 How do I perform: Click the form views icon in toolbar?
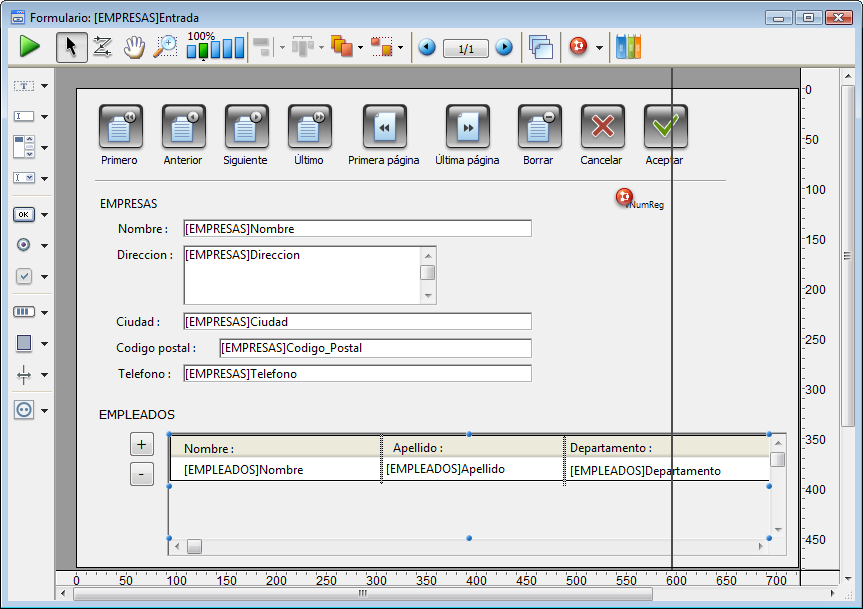[x=541, y=47]
